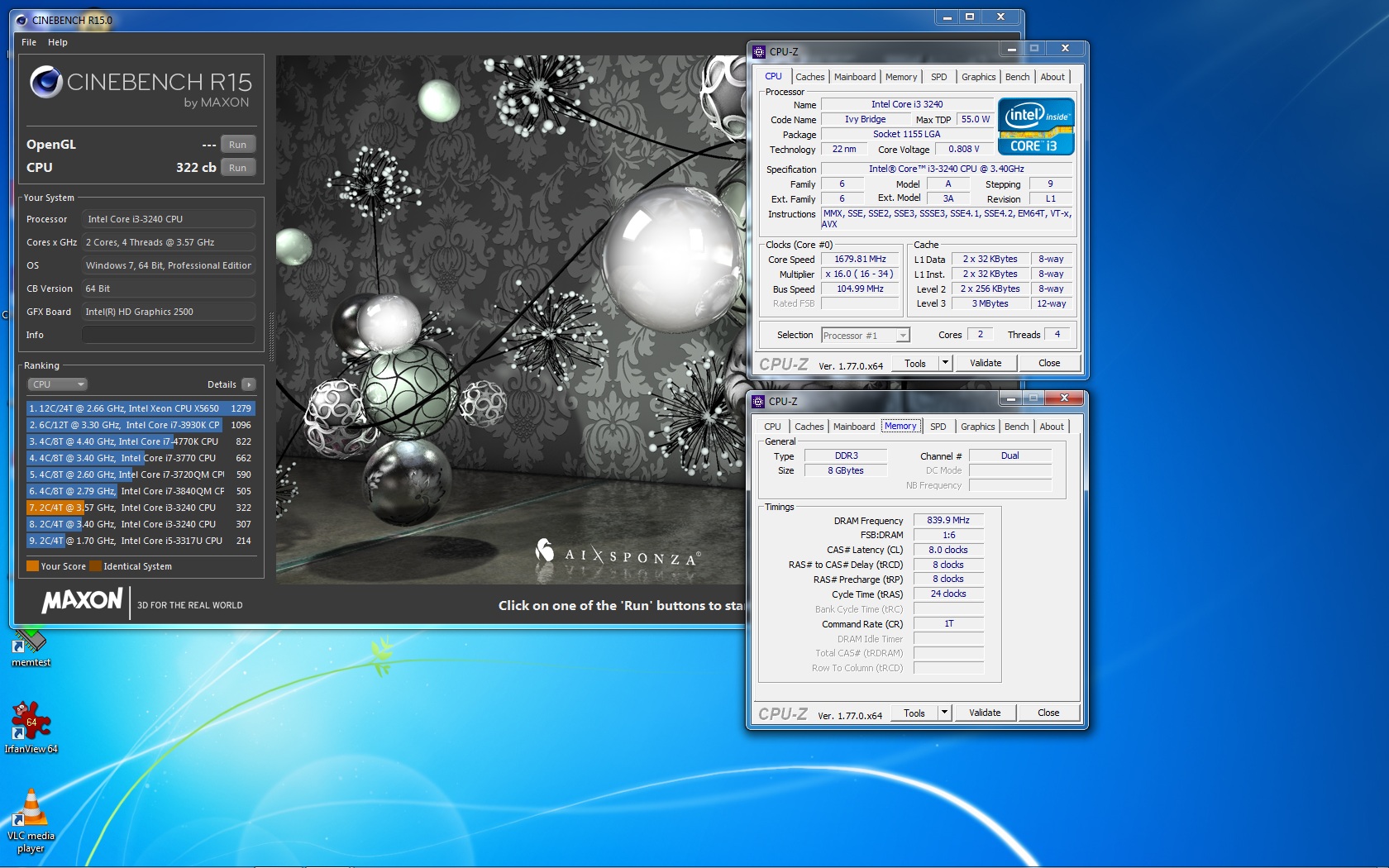This screenshot has width=1389, height=868.
Task: Minimize the Cinebench R15 window
Action: (x=947, y=17)
